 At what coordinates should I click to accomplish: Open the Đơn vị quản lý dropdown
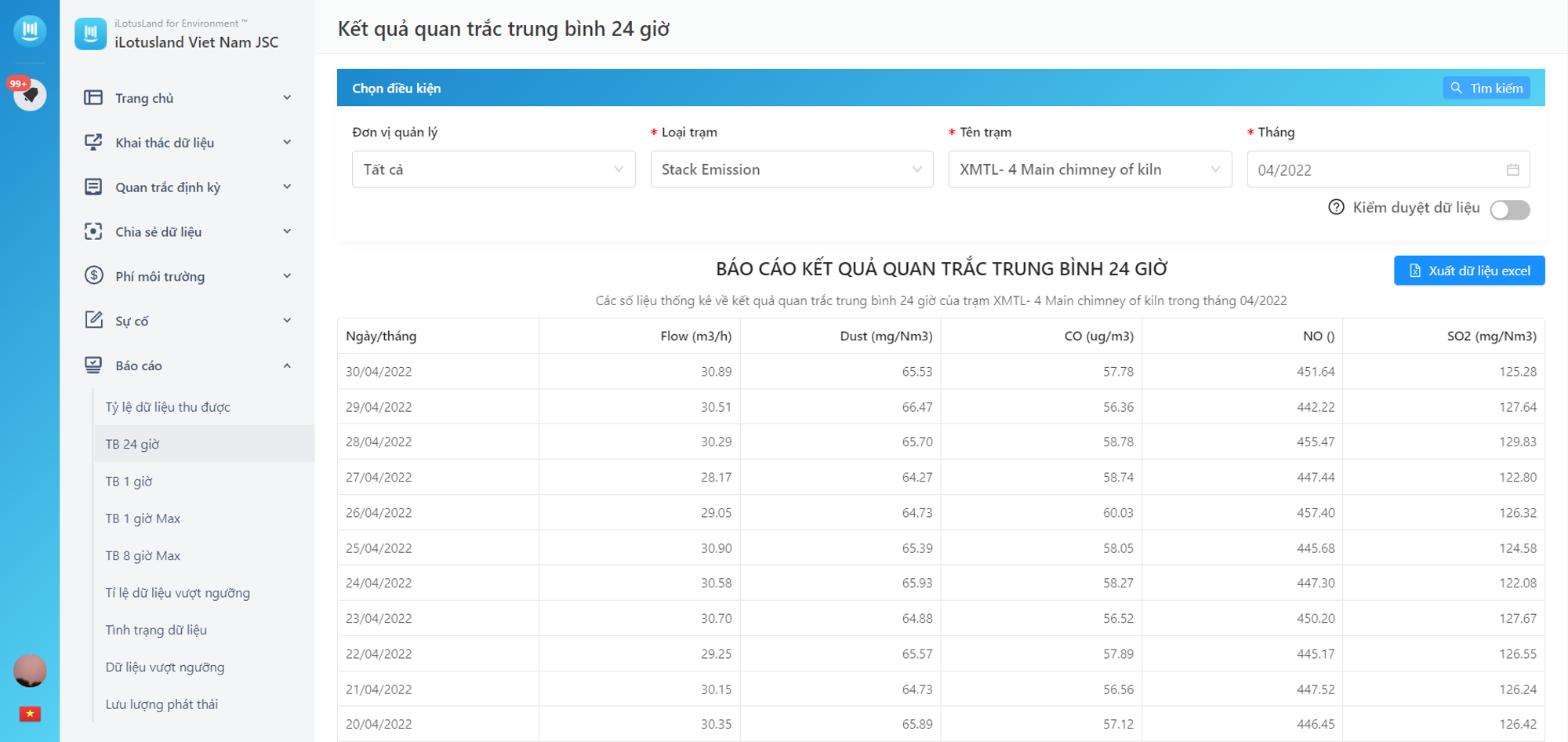[493, 169]
